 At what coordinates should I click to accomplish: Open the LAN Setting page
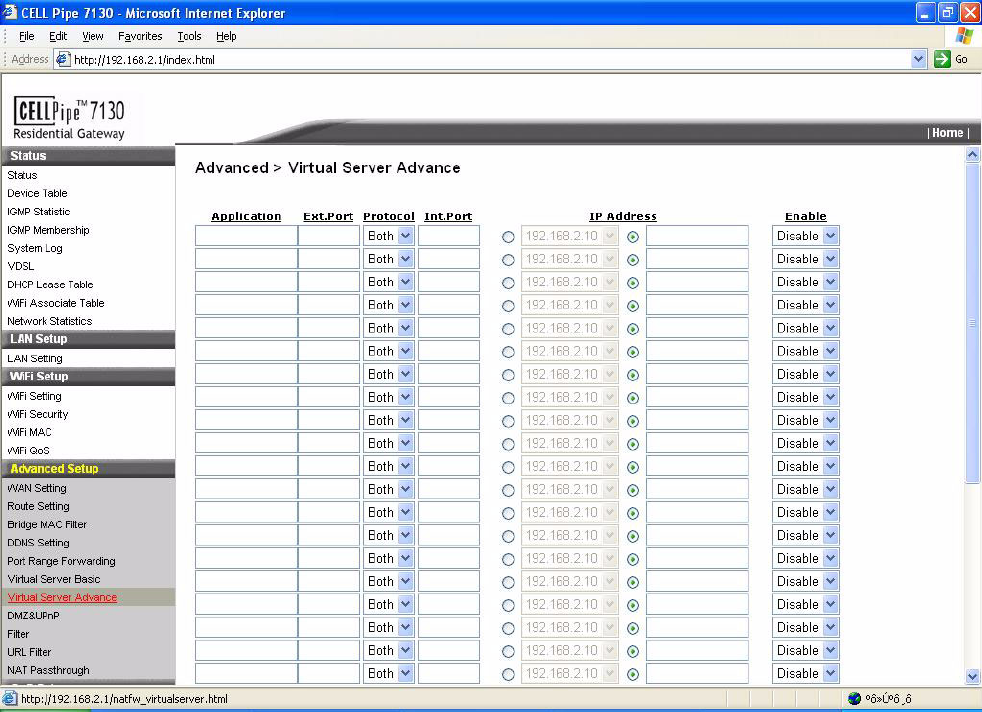[35, 358]
